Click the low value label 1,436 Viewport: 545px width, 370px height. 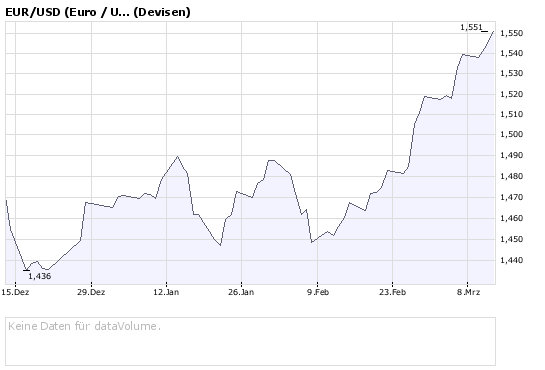point(40,276)
